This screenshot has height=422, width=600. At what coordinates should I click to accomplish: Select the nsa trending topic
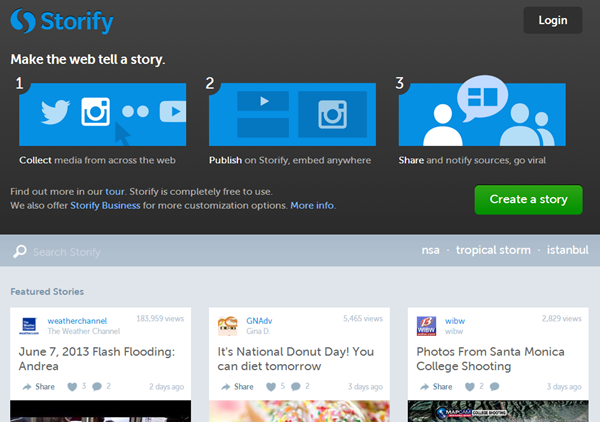point(430,250)
